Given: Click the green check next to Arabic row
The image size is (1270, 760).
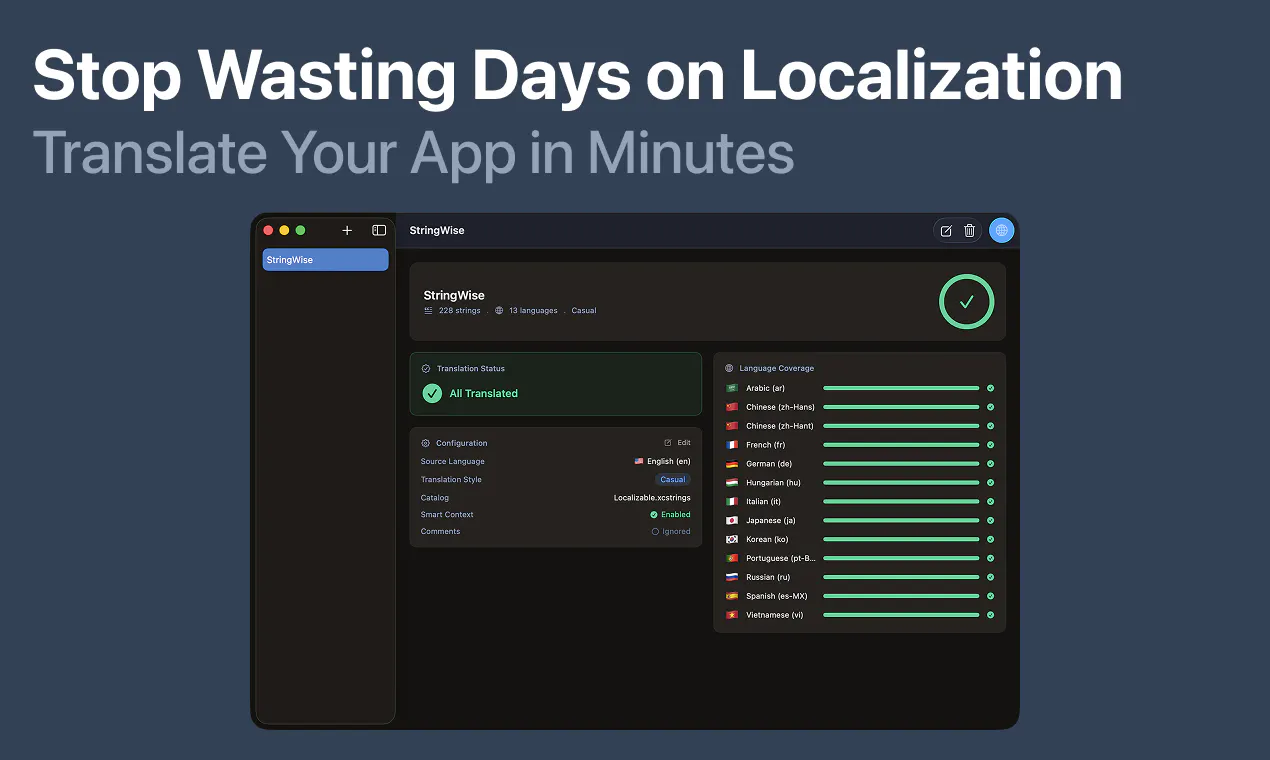Looking at the screenshot, I should 990,388.
